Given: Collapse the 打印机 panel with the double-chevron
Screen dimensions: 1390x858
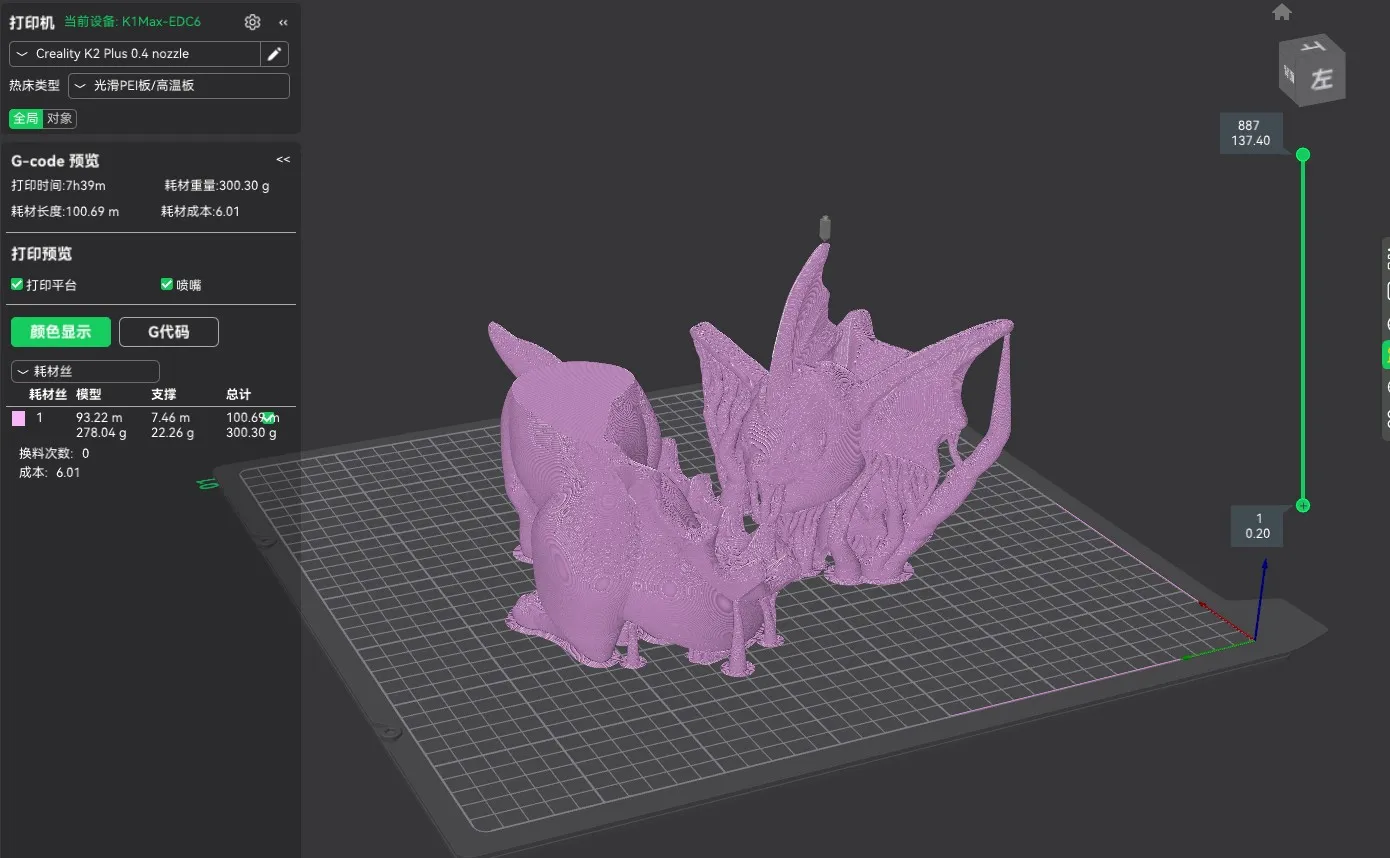Looking at the screenshot, I should point(283,22).
